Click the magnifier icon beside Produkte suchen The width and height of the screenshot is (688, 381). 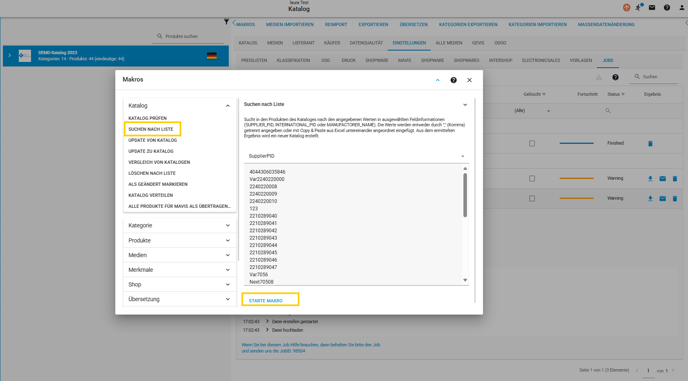click(x=160, y=36)
